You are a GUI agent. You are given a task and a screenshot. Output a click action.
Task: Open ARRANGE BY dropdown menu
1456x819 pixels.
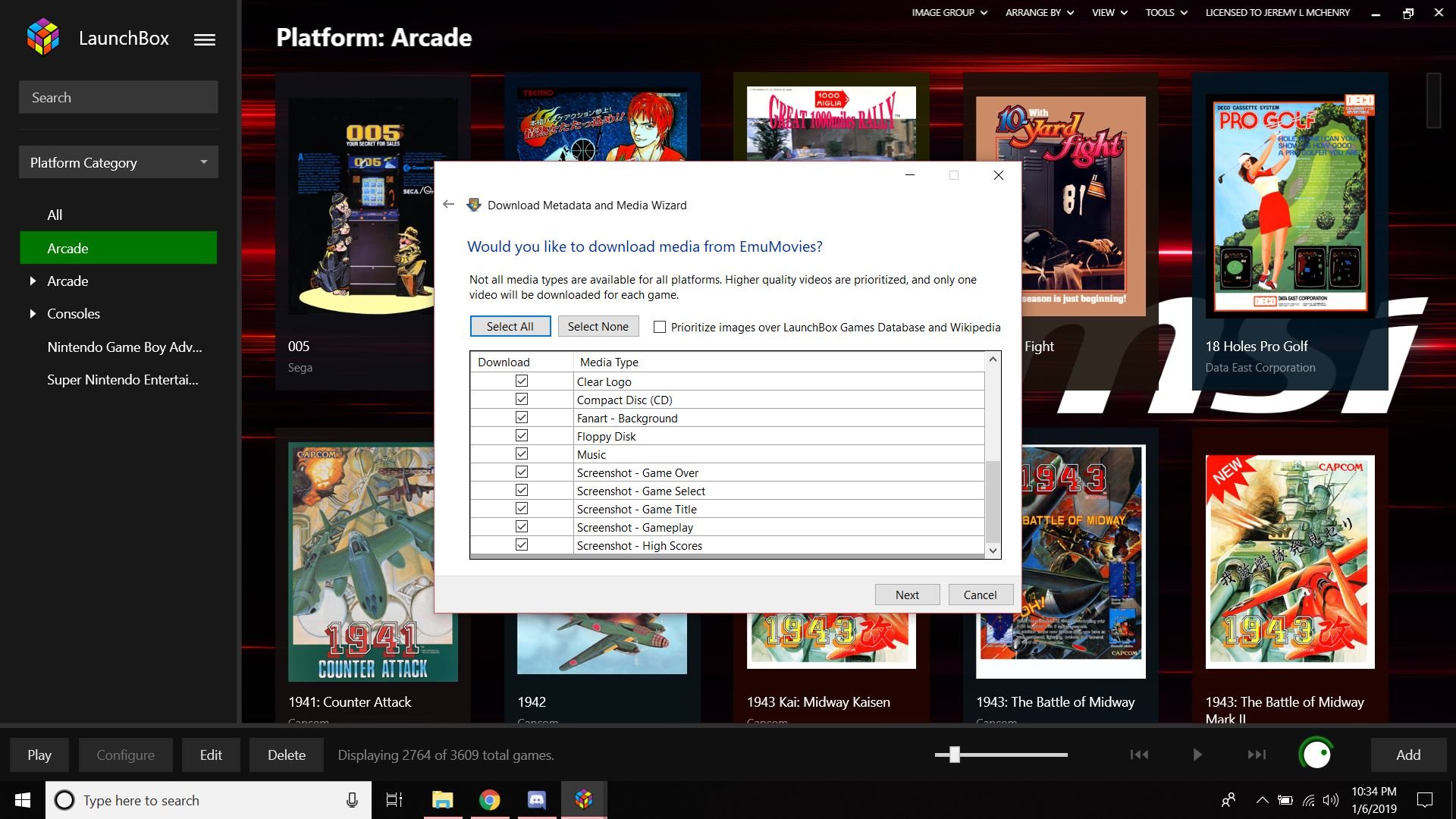(1040, 12)
